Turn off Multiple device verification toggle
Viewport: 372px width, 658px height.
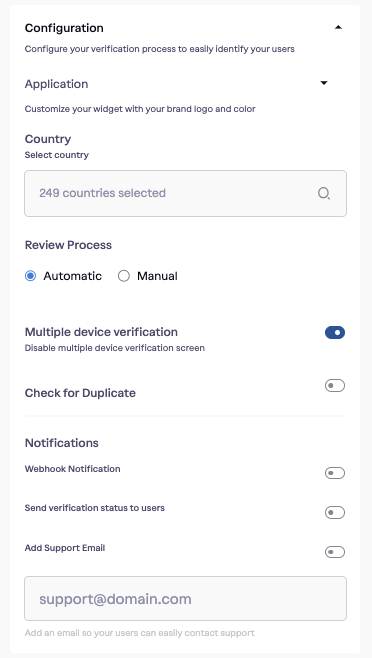coord(335,332)
